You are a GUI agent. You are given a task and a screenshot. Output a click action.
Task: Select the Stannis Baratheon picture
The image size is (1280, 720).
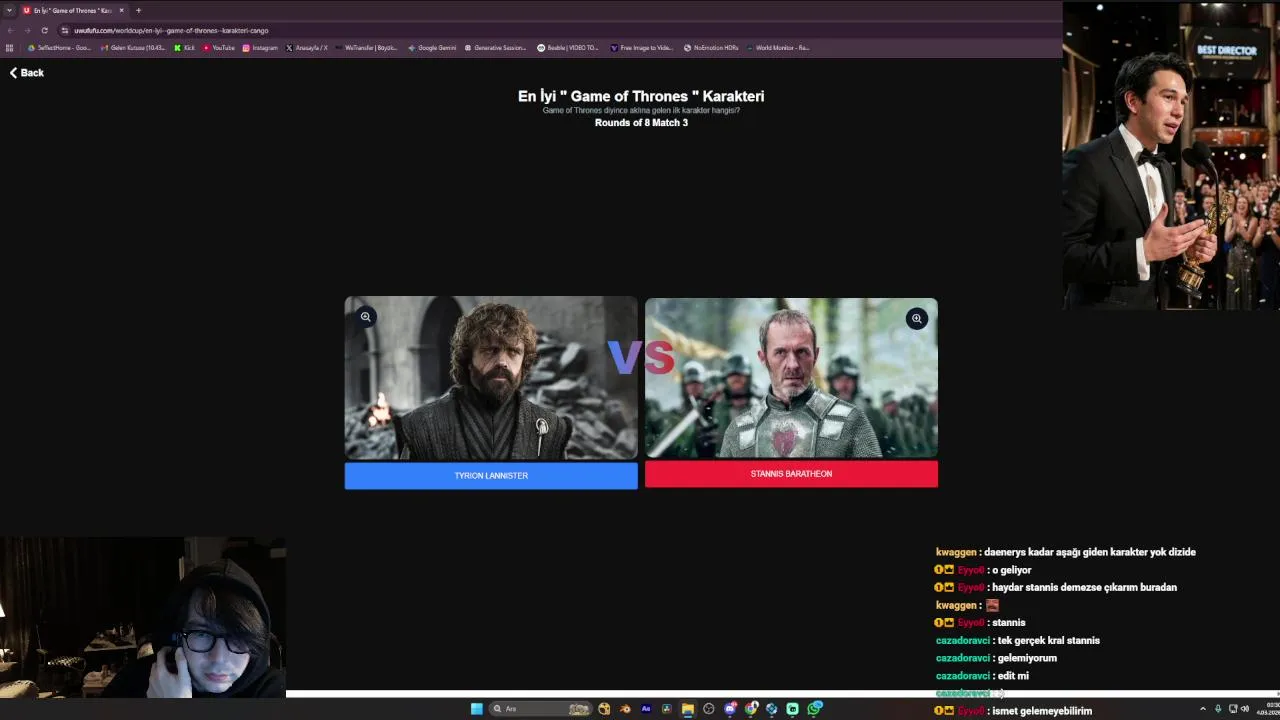click(x=791, y=378)
